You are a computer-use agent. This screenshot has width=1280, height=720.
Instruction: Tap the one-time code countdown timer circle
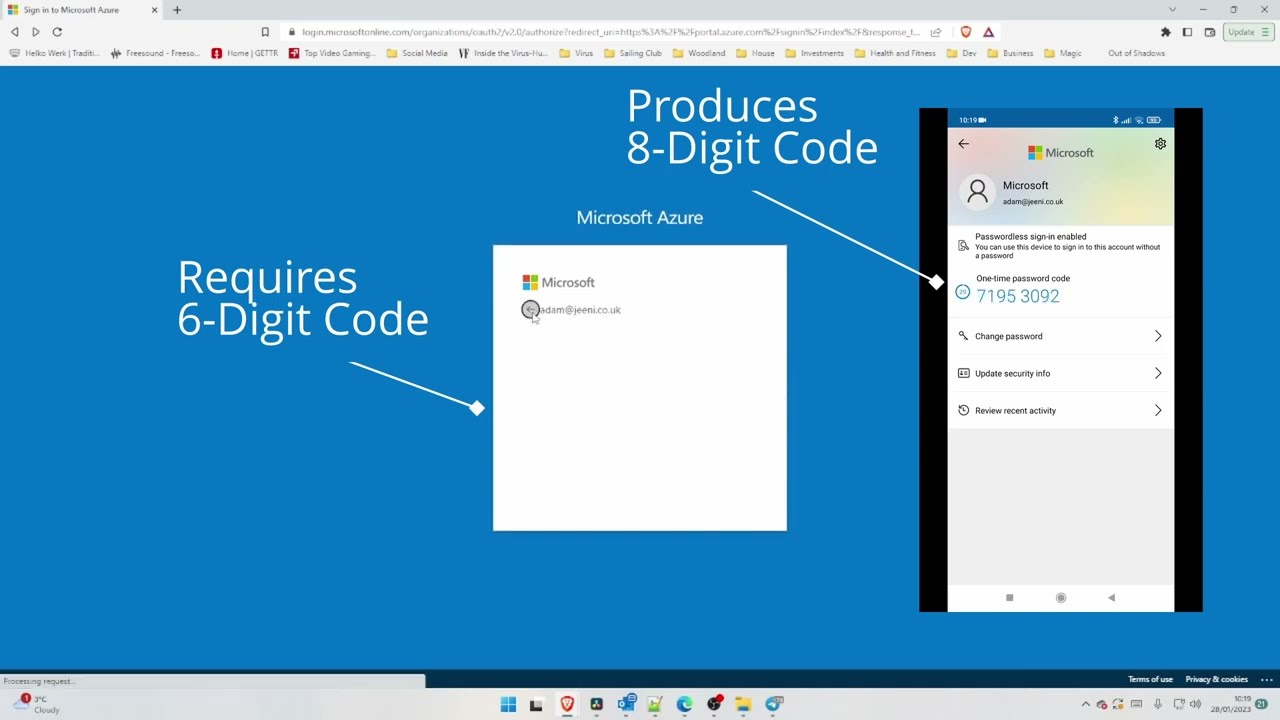pos(962,291)
